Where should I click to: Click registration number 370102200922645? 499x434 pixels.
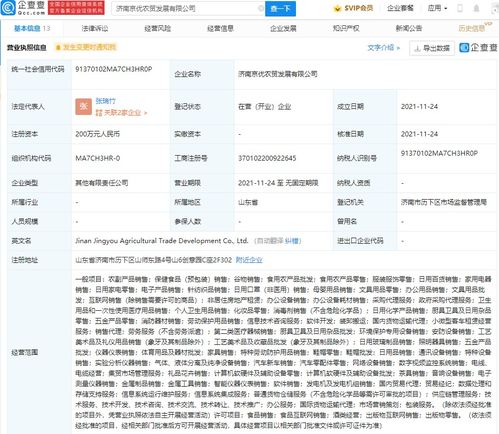(x=267, y=158)
